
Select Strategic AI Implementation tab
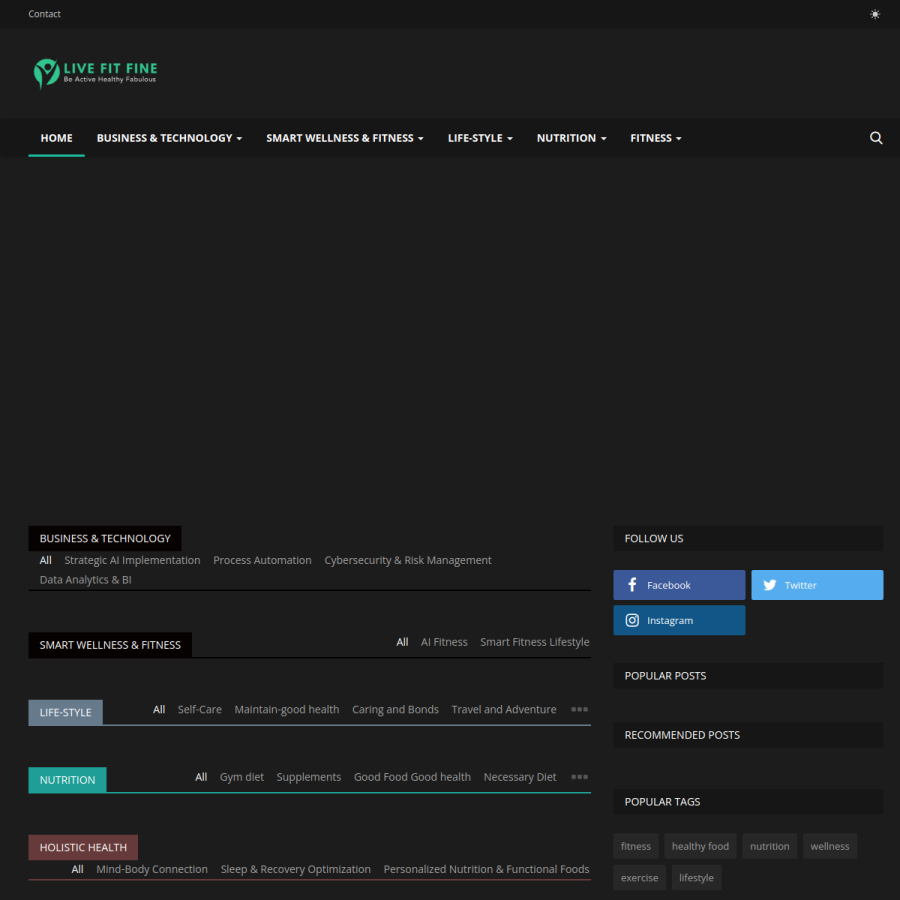pos(132,560)
